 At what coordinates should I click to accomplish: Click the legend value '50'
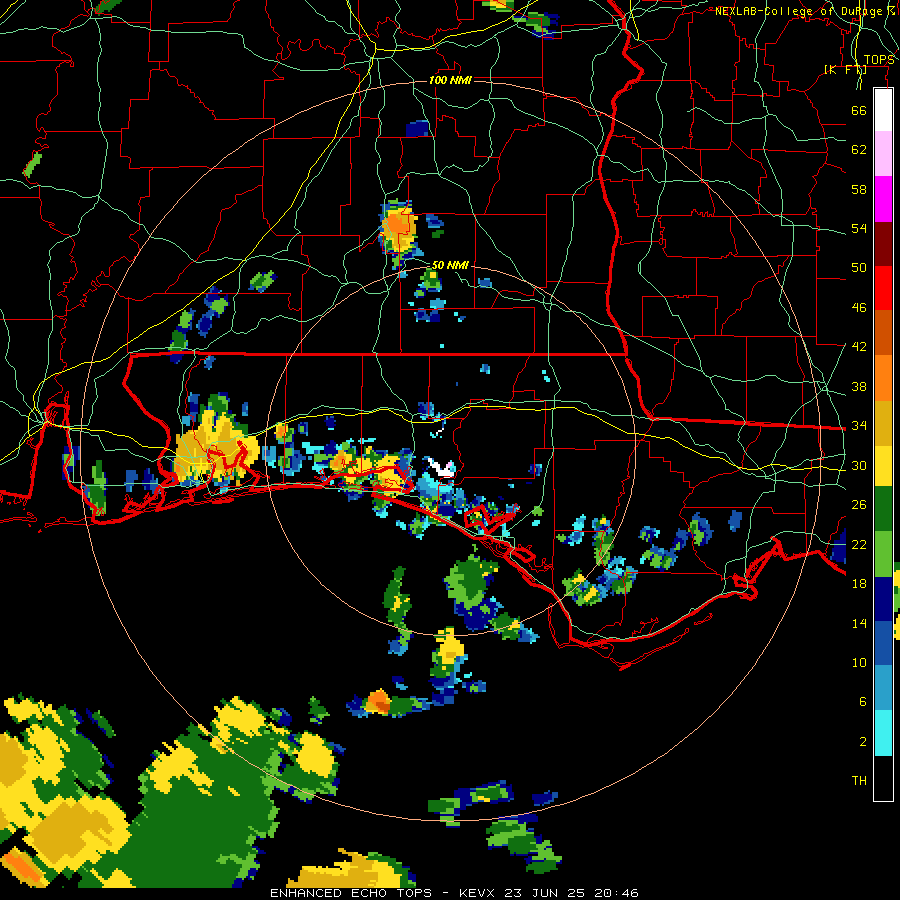click(x=859, y=268)
